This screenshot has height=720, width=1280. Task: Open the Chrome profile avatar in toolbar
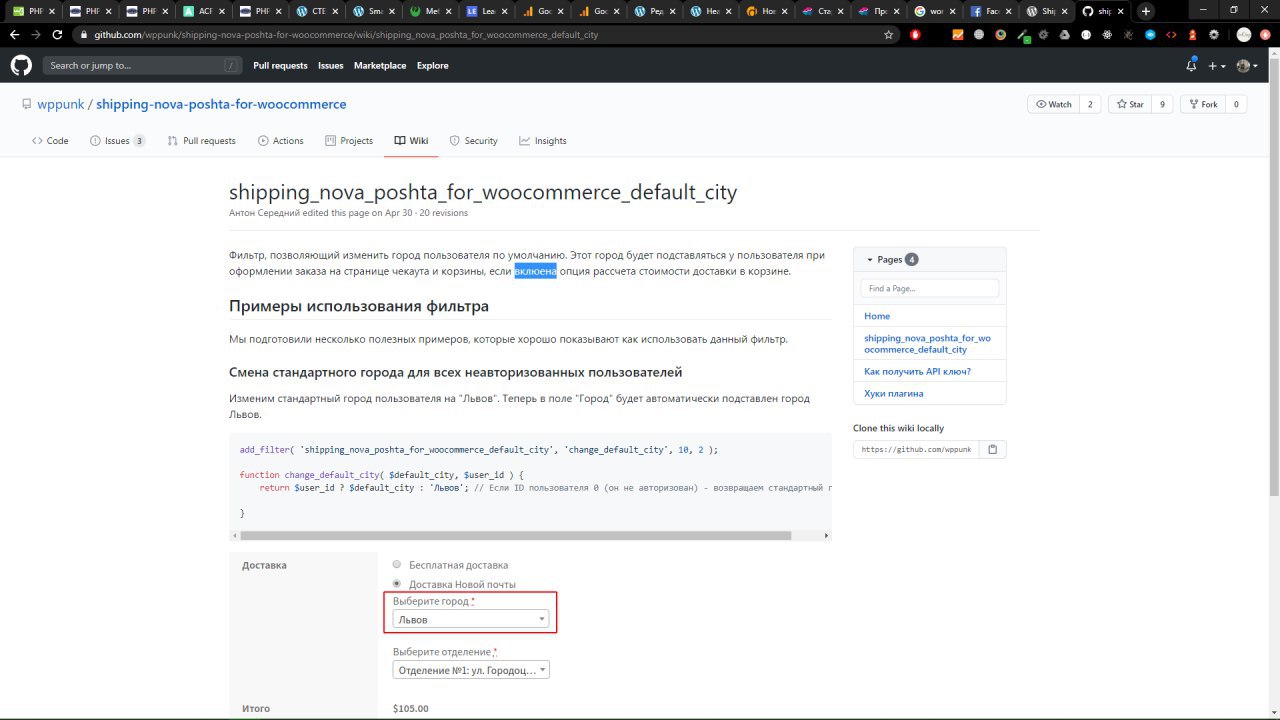point(1244,34)
